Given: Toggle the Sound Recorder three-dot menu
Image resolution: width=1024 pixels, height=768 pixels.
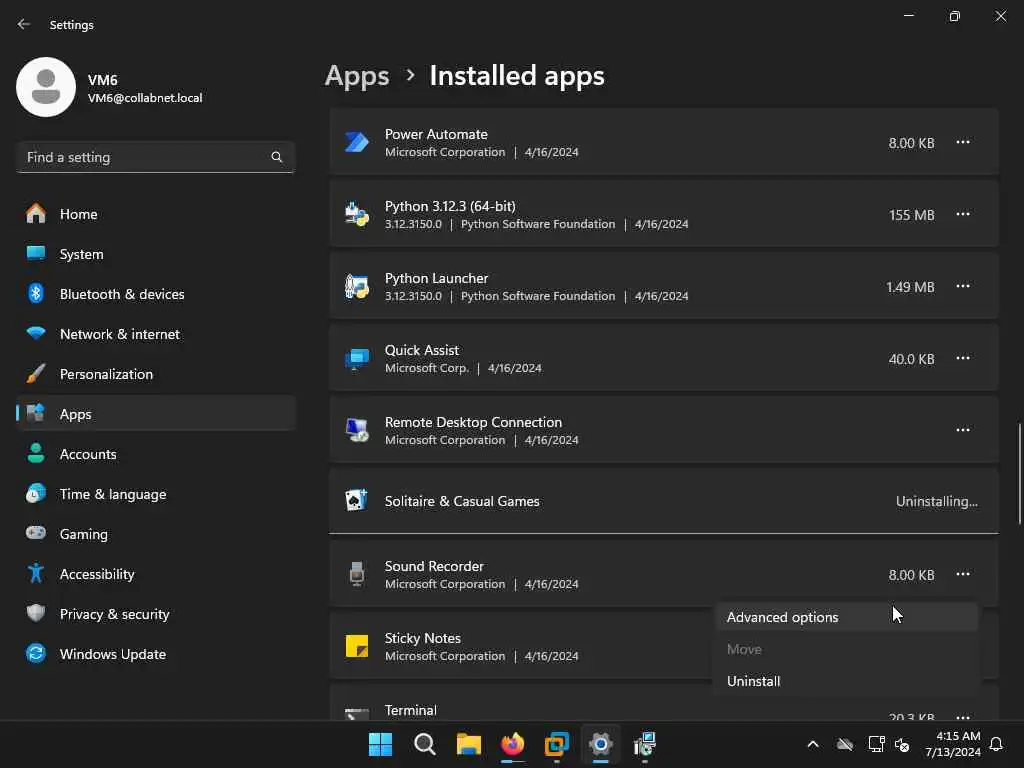Looking at the screenshot, I should 963,574.
